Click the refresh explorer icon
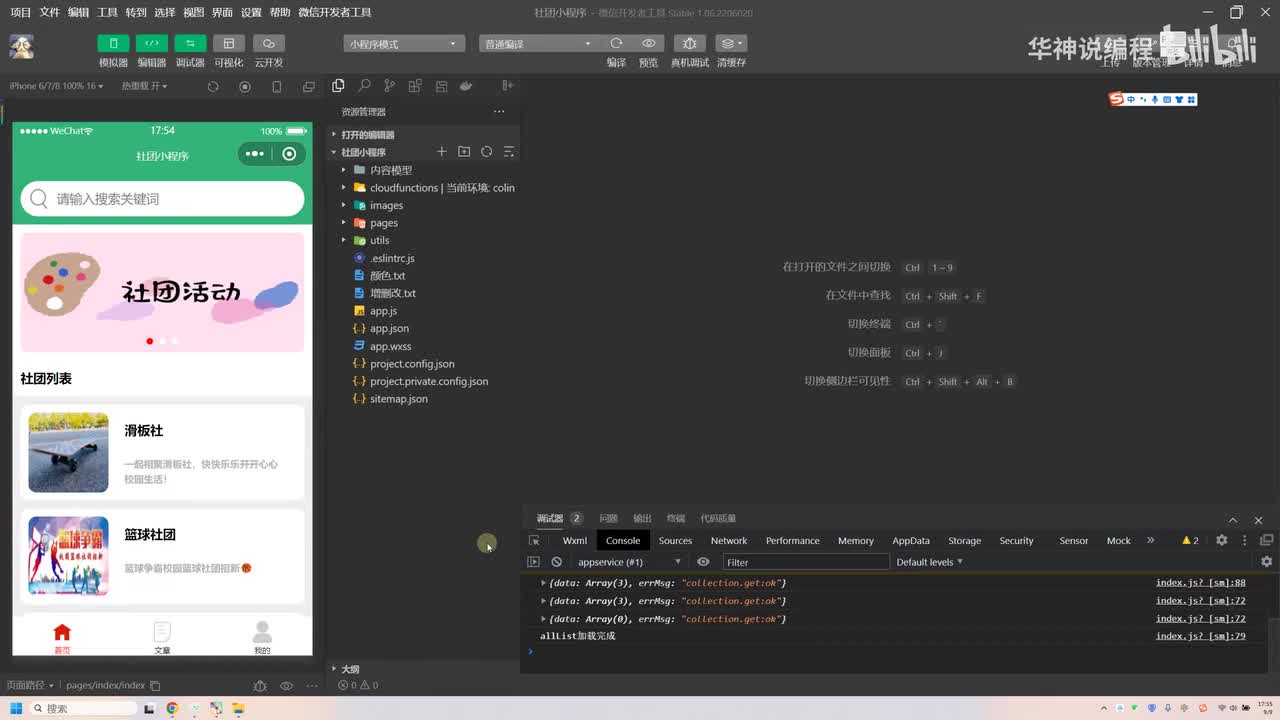This screenshot has width=1280, height=720. [x=486, y=152]
